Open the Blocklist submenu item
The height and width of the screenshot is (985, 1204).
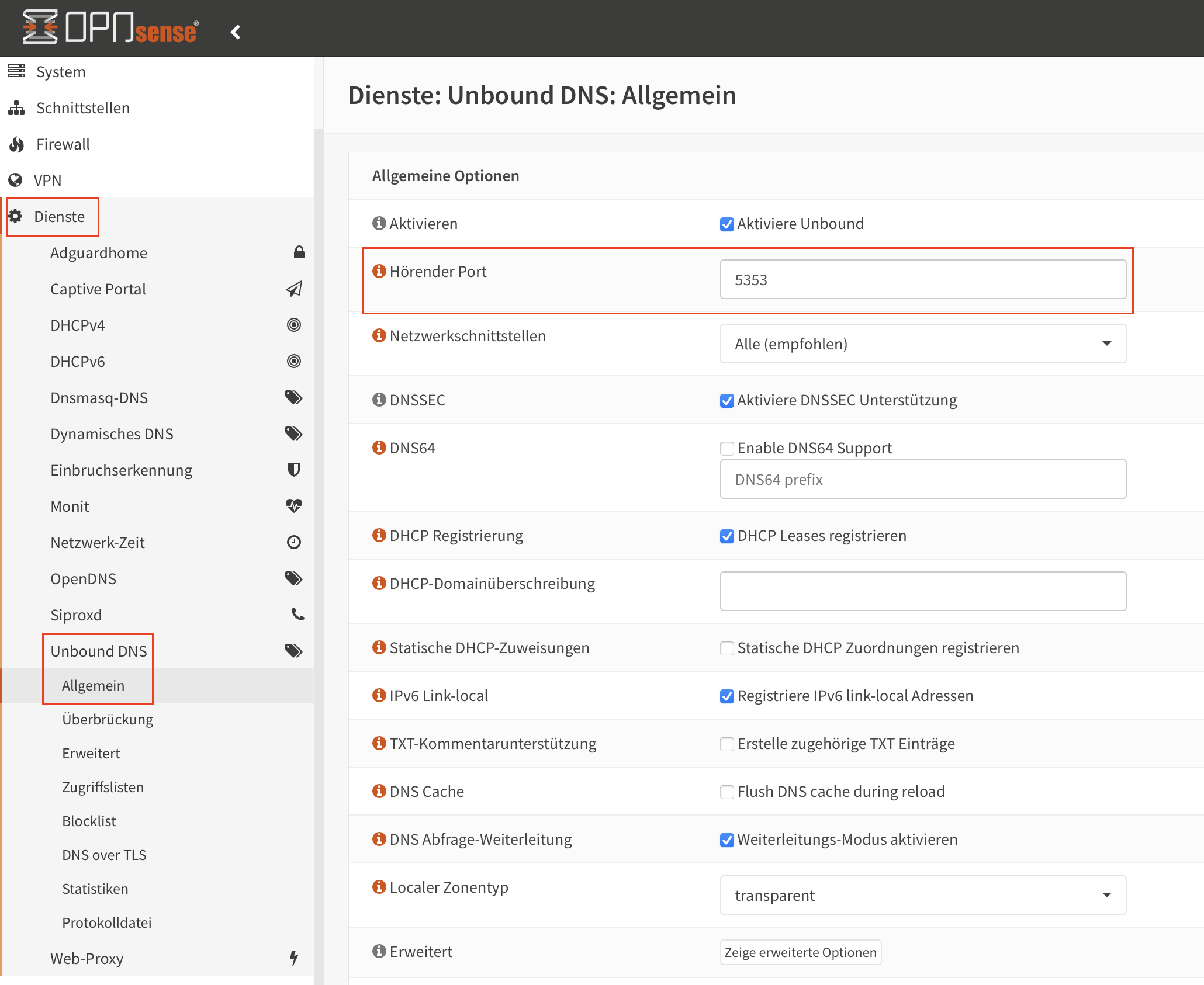point(89,821)
